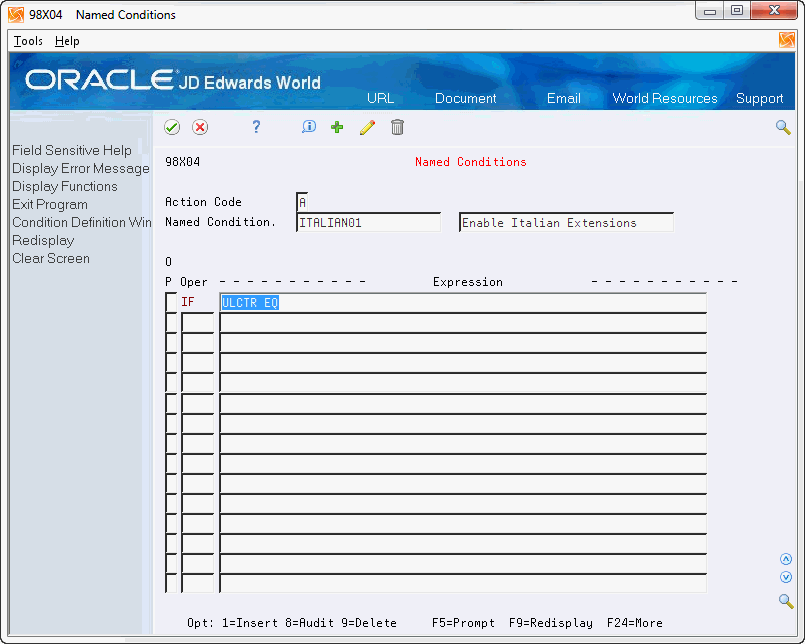Click the pencil change icon
Screen dimensions: 805x644
point(368,127)
